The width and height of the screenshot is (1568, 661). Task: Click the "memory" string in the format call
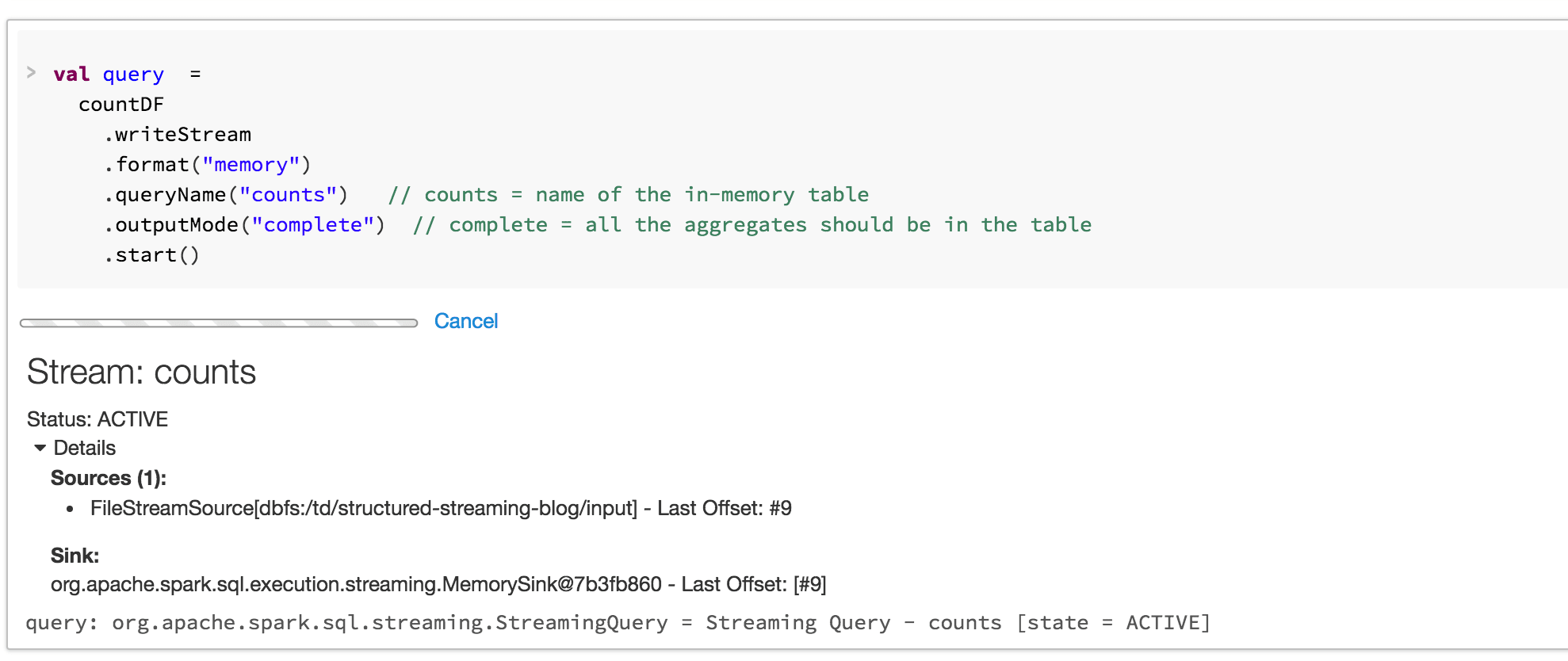[x=250, y=165]
